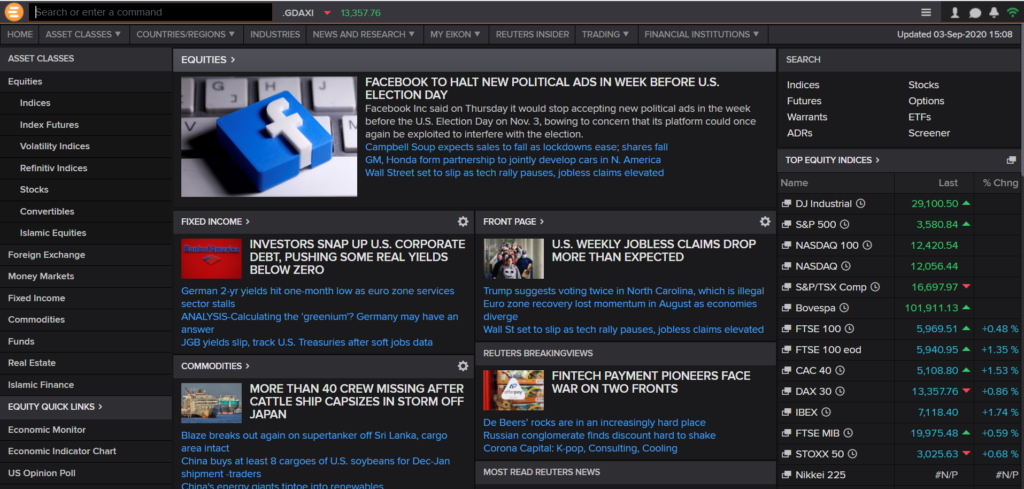Focus the Search or enter a command field
This screenshot has height=489, width=1024.
[x=150, y=12]
